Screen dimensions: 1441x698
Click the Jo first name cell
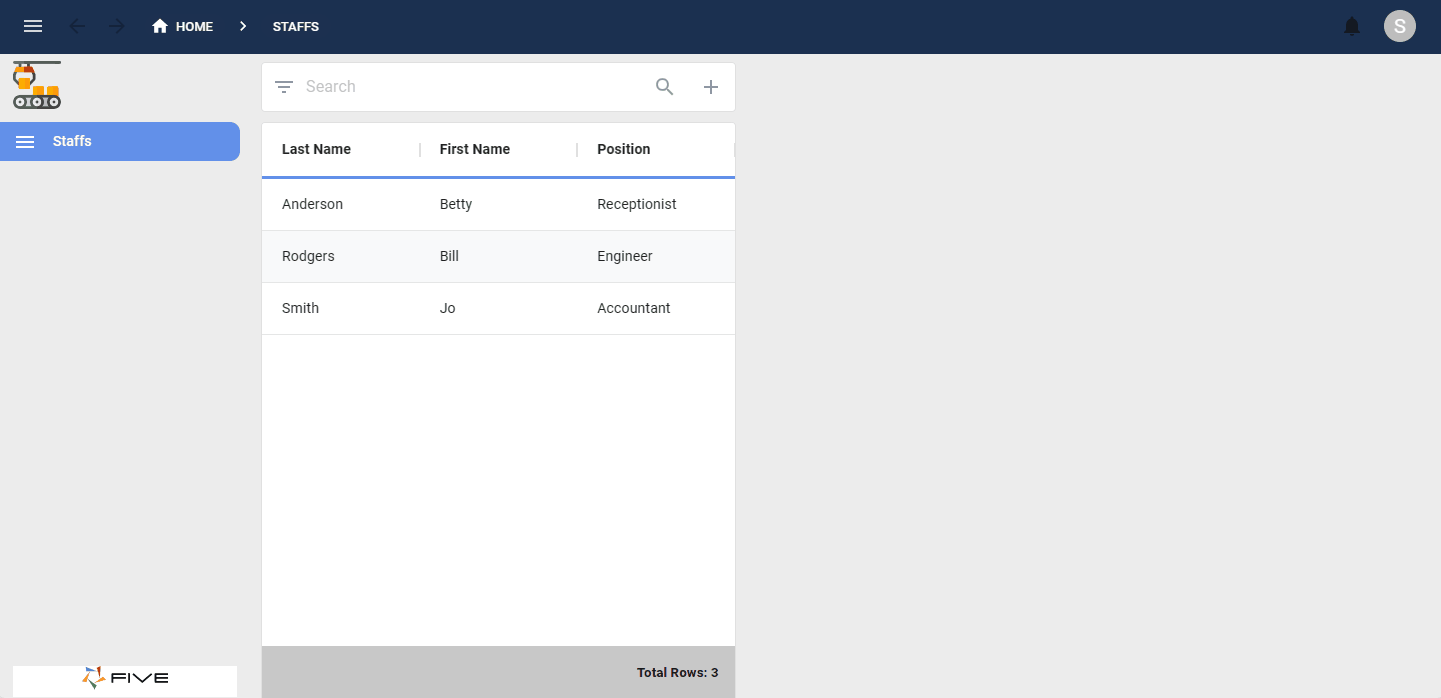coord(447,308)
